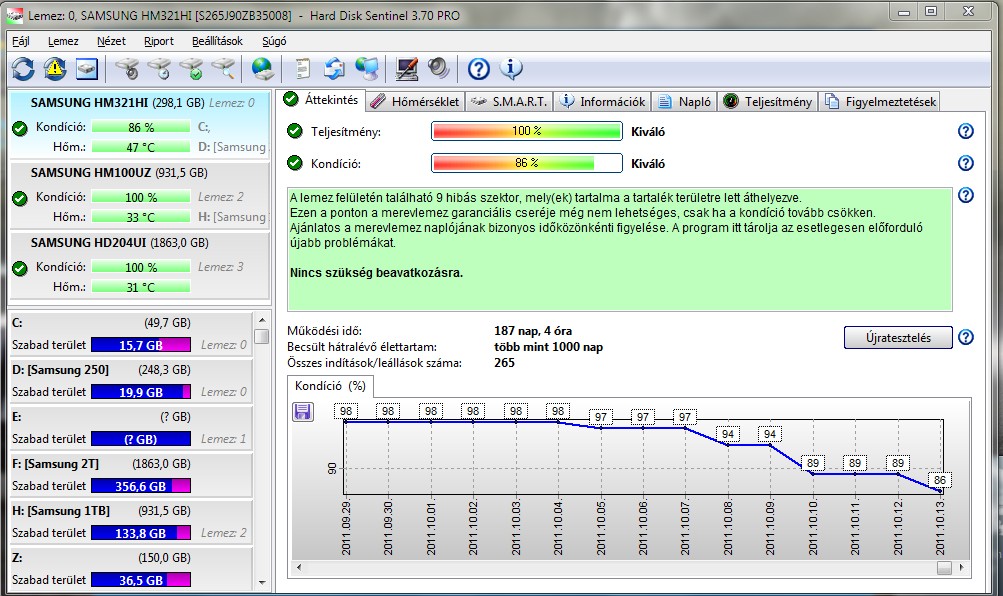Switch to the Teljesítmény tab

pyautogui.click(x=768, y=102)
